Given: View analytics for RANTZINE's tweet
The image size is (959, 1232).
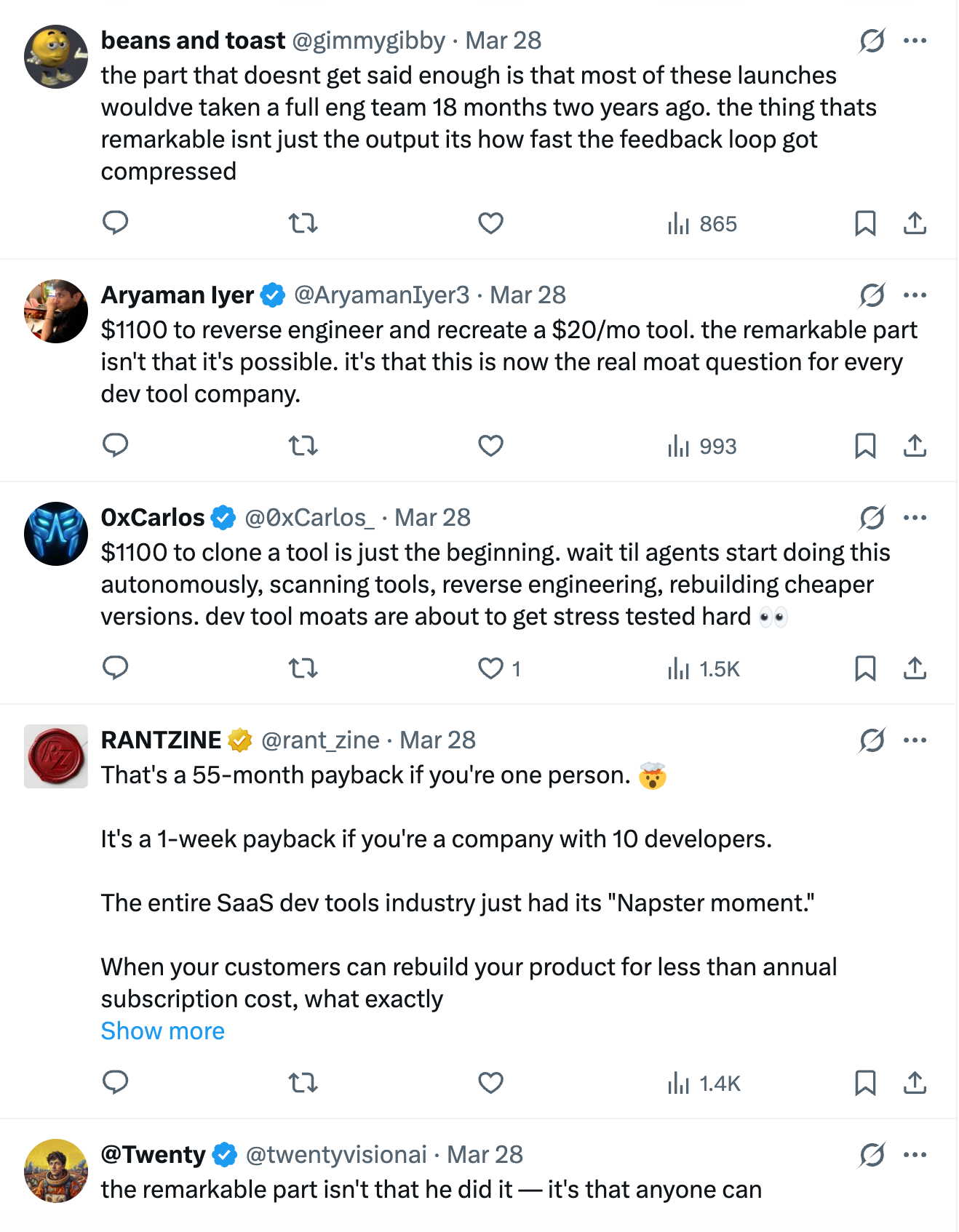Looking at the screenshot, I should pyautogui.click(x=704, y=1084).
